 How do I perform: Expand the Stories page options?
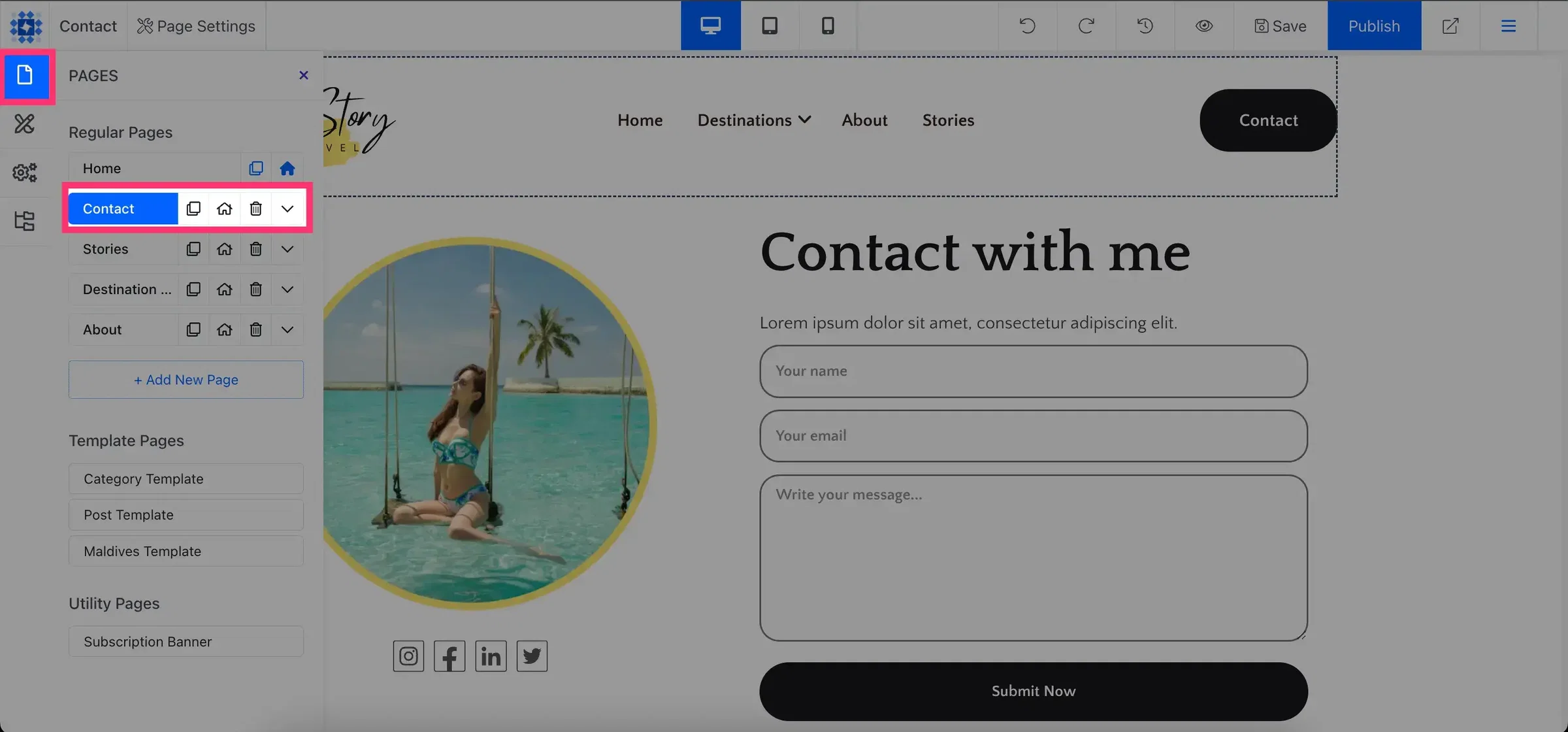[287, 249]
